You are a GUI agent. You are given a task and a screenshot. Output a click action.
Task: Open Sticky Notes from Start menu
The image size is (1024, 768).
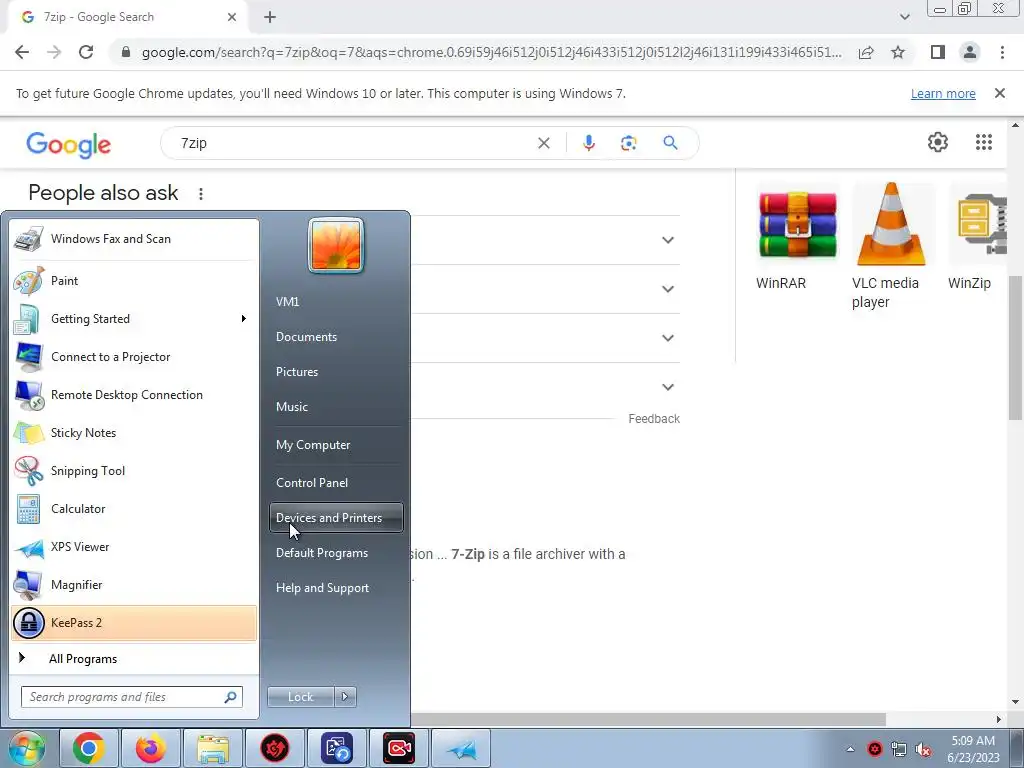[134, 432]
